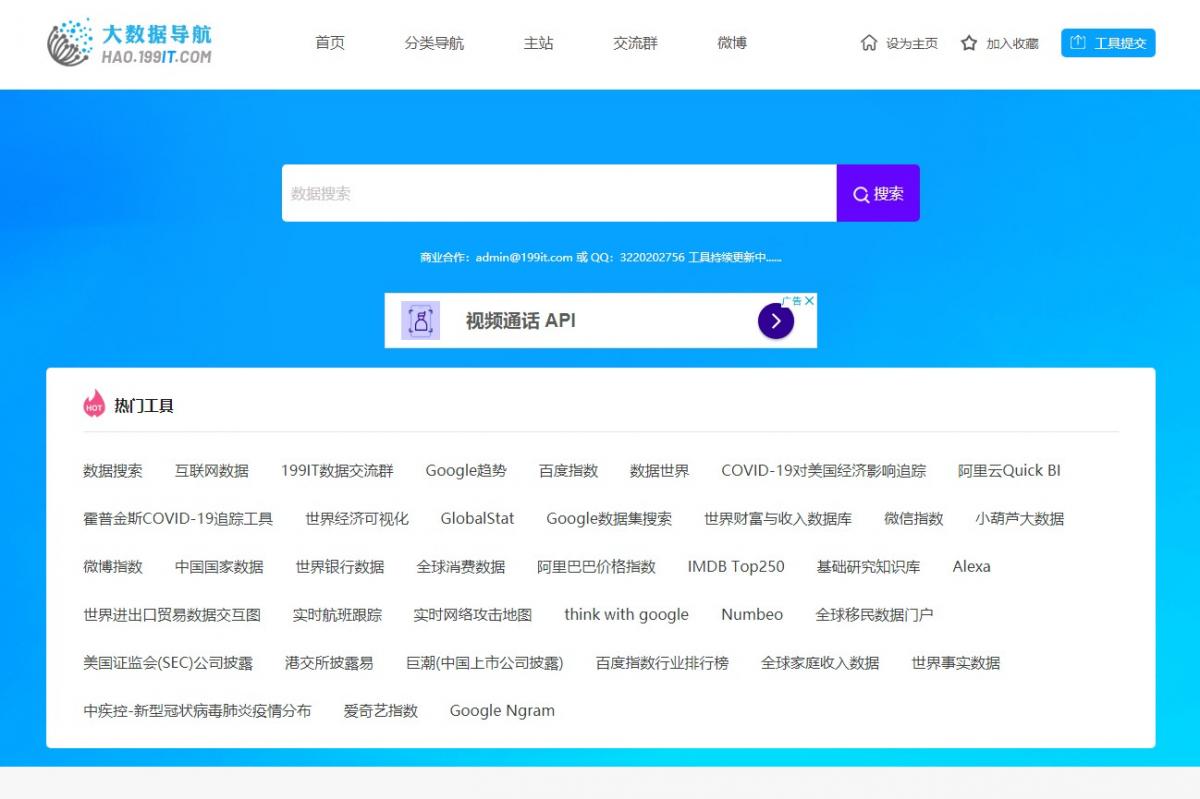Click the house icon for 设为主页
The height and width of the screenshot is (799, 1200).
click(869, 43)
